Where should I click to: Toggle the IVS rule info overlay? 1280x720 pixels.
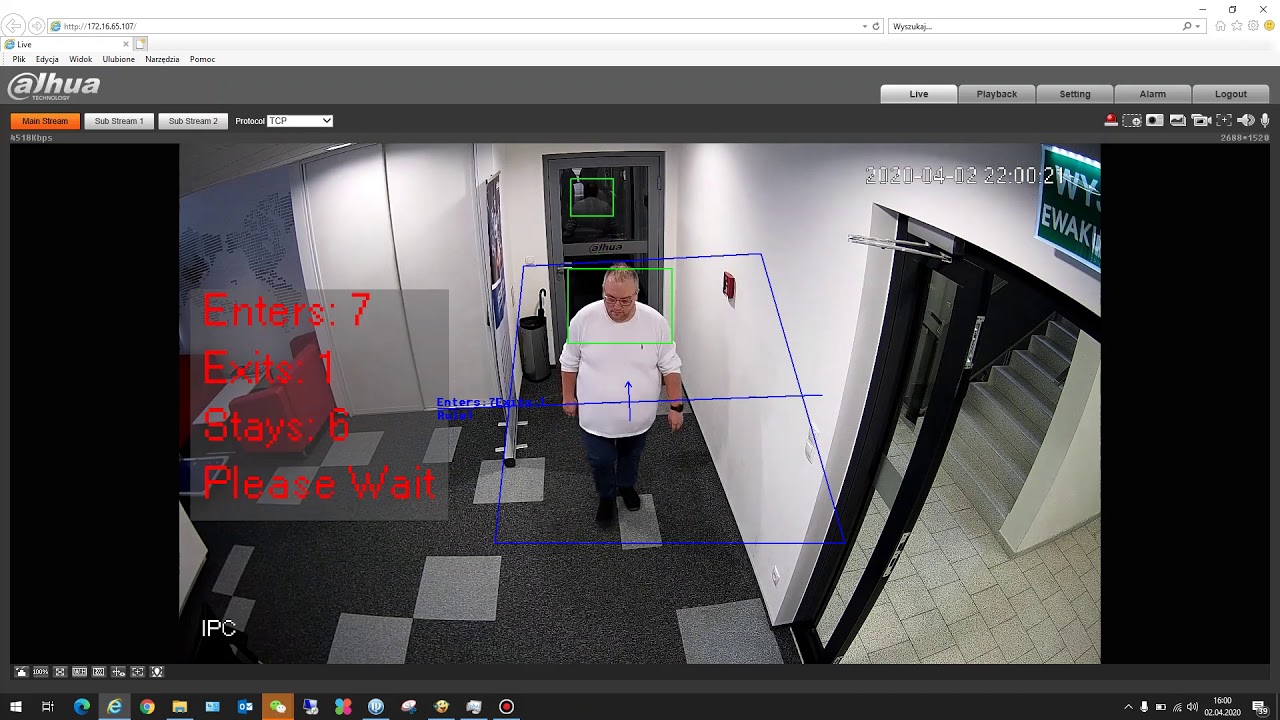point(118,672)
